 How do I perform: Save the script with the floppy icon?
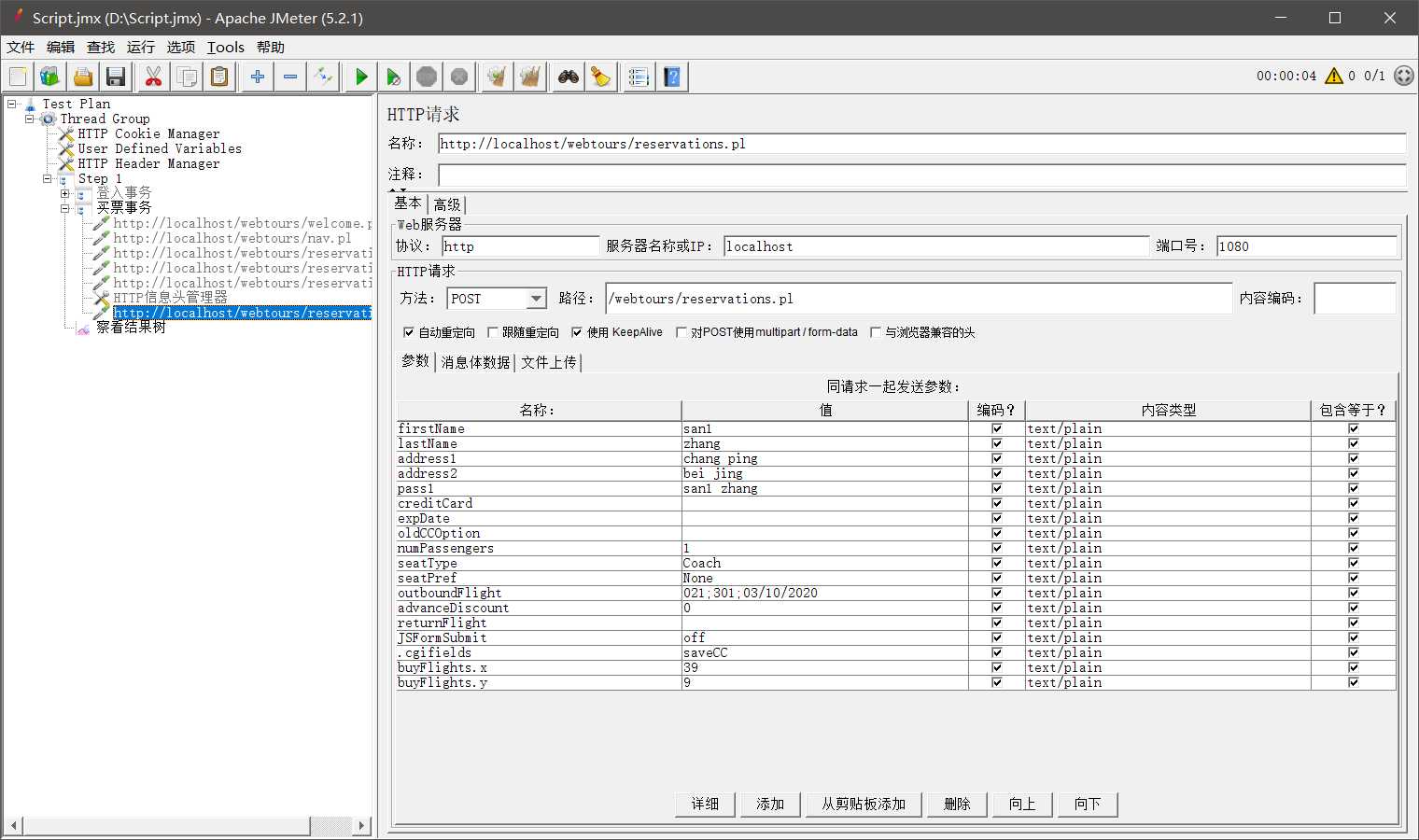coord(116,77)
